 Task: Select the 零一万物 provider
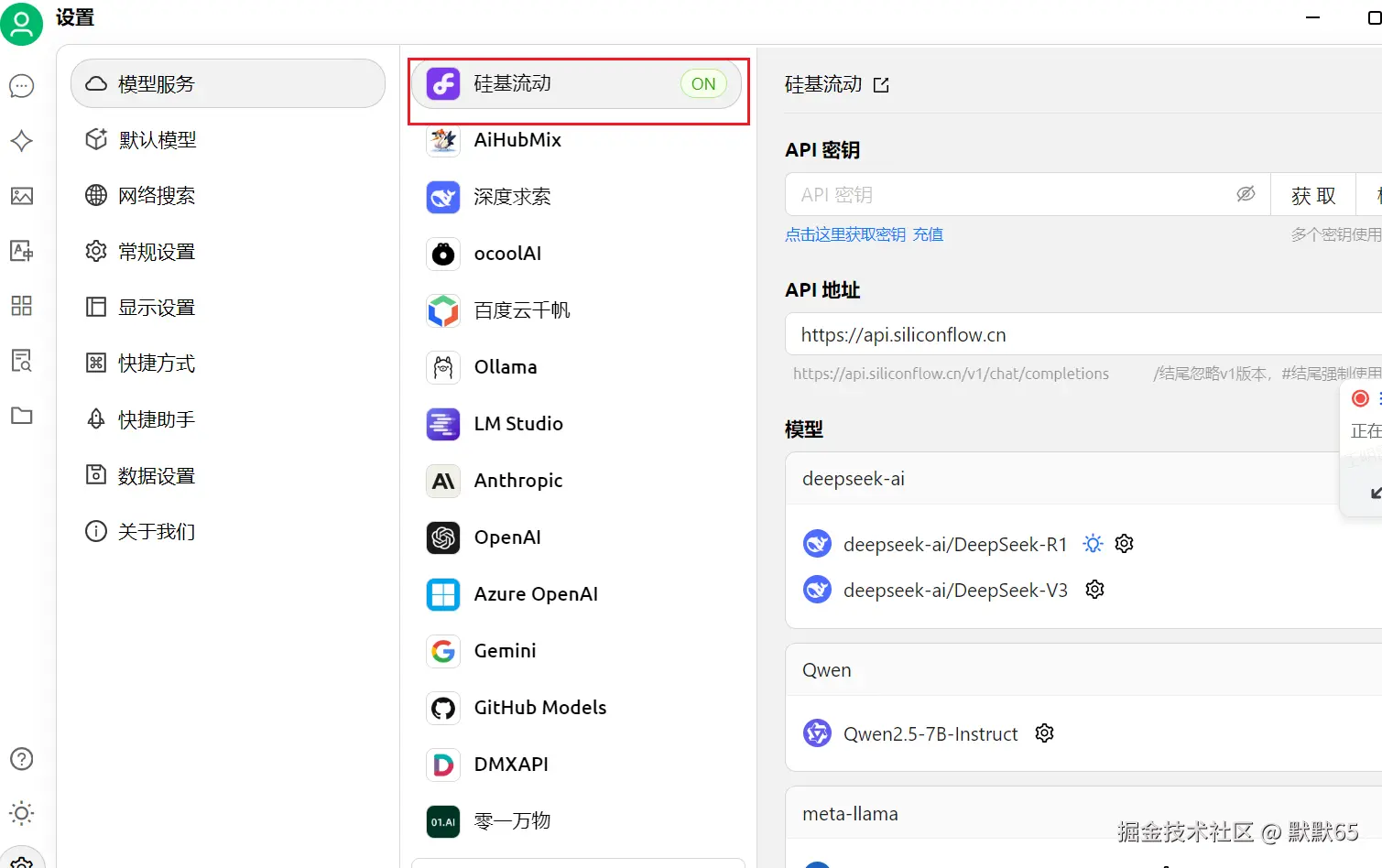[x=577, y=821]
